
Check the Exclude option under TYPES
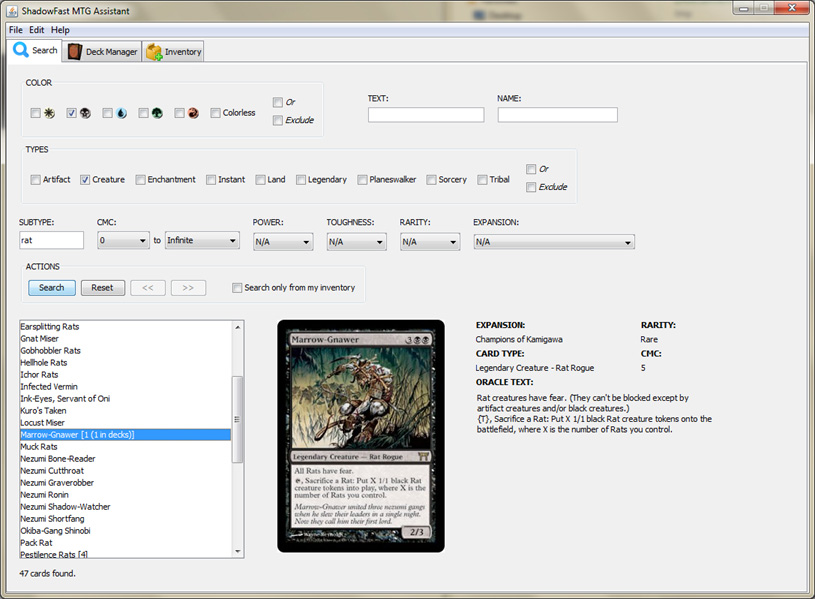point(531,187)
